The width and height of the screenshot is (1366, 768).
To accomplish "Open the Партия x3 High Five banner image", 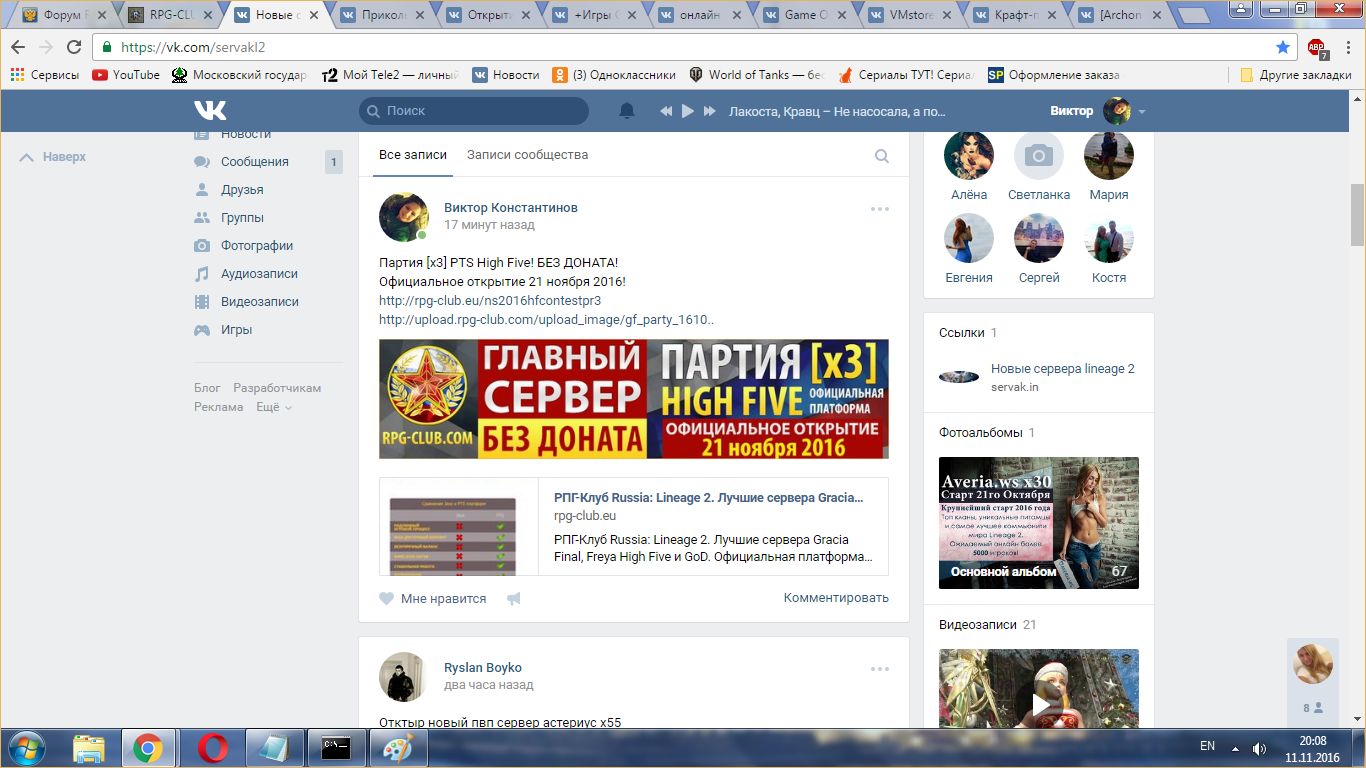I will (634, 399).
